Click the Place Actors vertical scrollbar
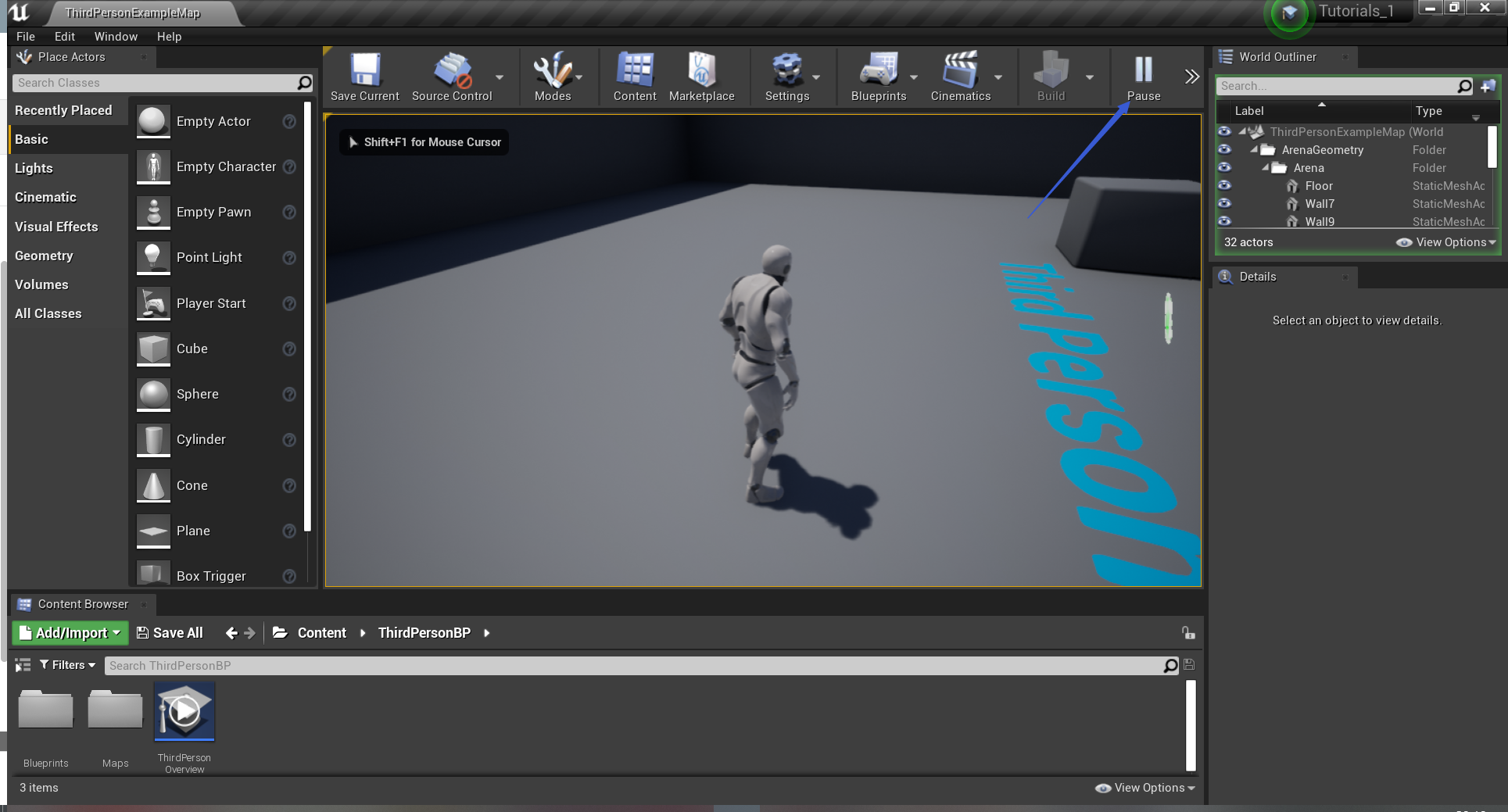This screenshot has width=1508, height=812. (x=307, y=317)
